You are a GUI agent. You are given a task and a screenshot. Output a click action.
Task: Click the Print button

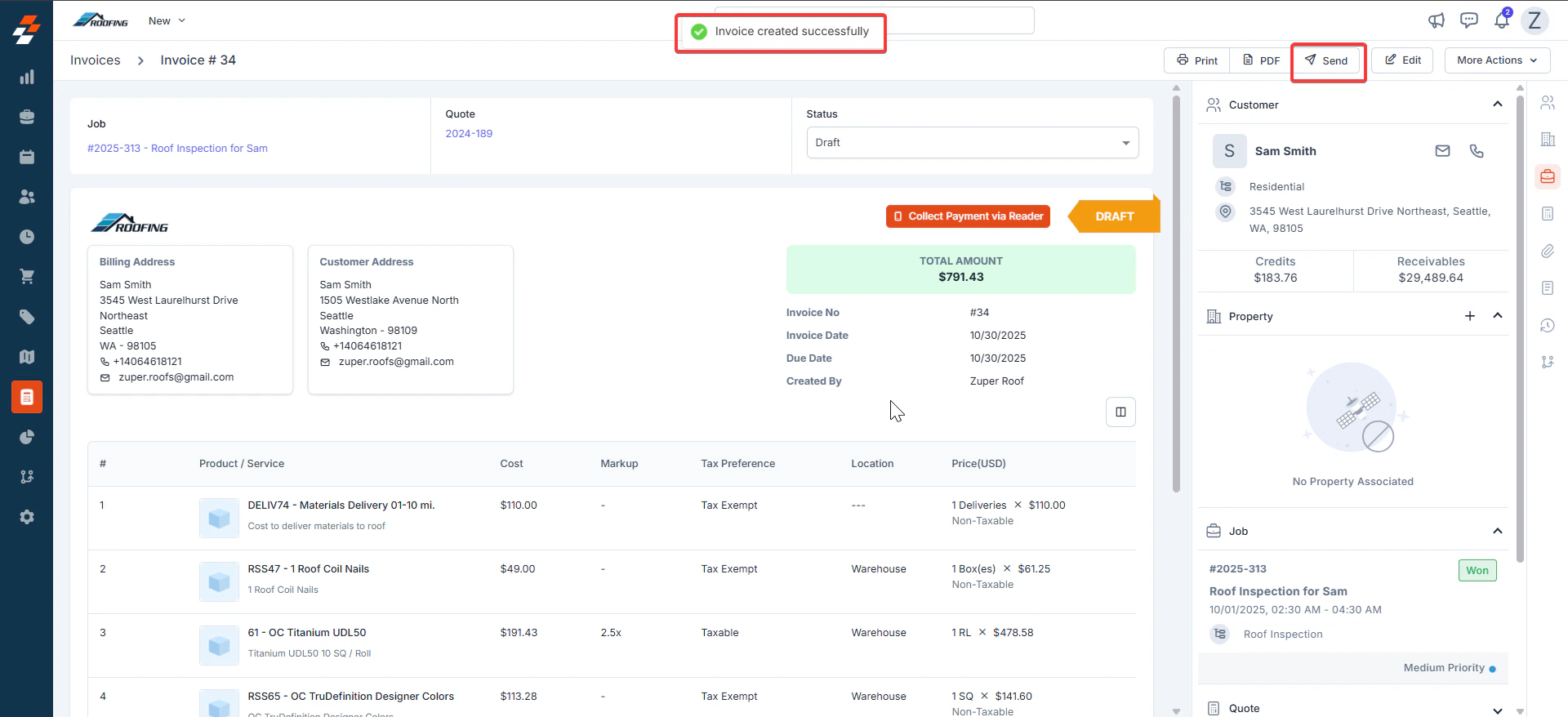coord(1197,60)
